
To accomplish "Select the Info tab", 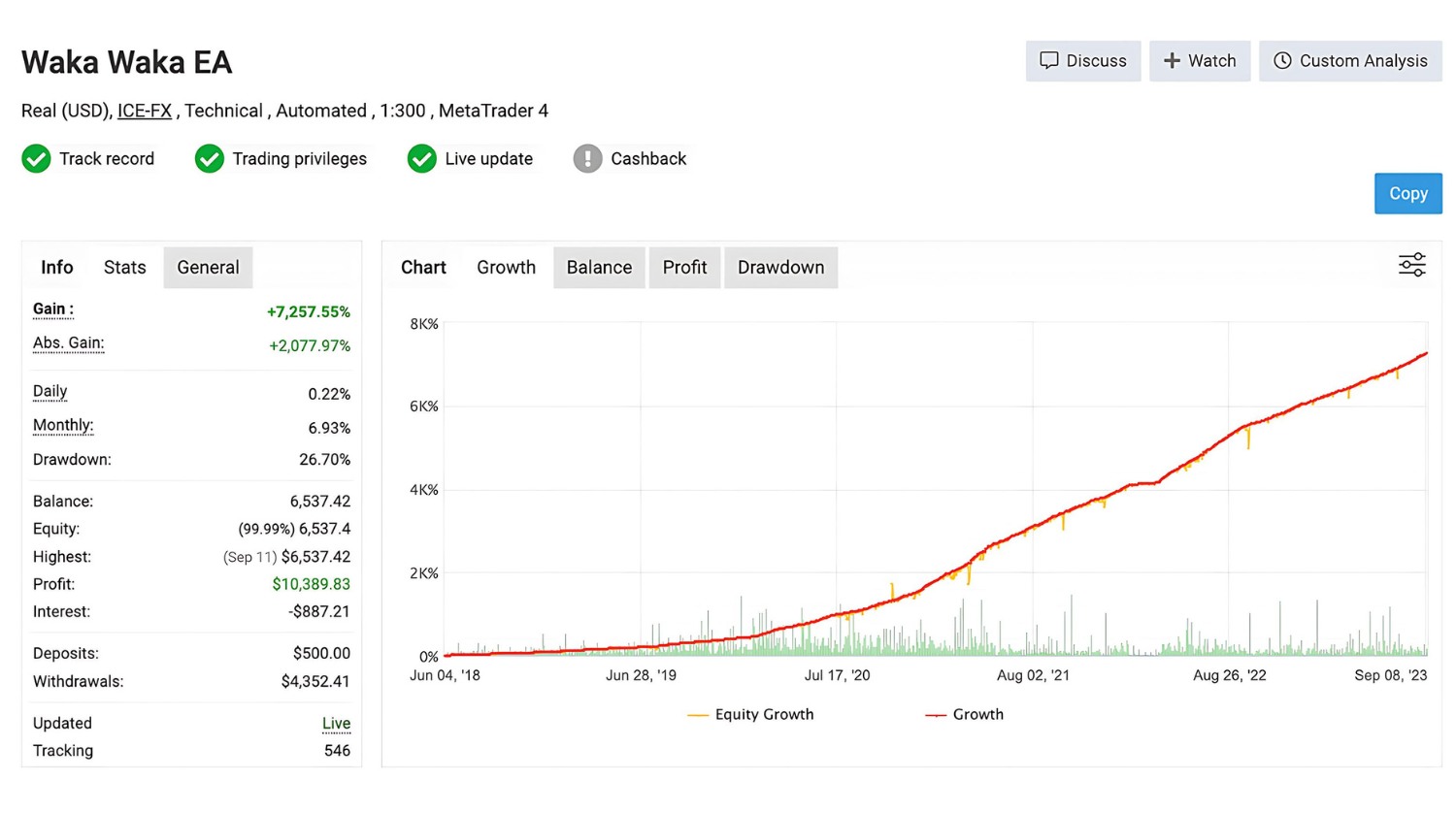I will point(56,267).
